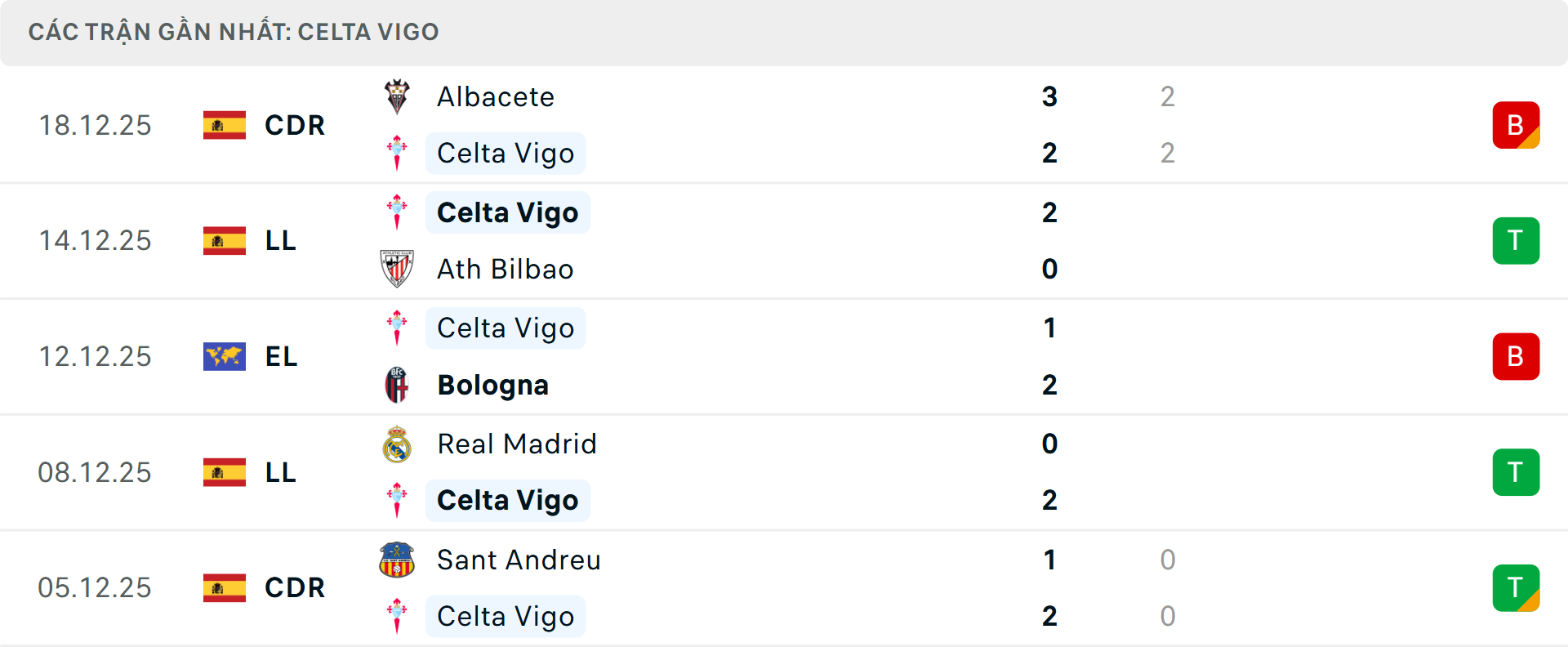Toggle the green T badge for Ath Bilbao win
This screenshot has height=647, width=1568.
click(x=1516, y=240)
